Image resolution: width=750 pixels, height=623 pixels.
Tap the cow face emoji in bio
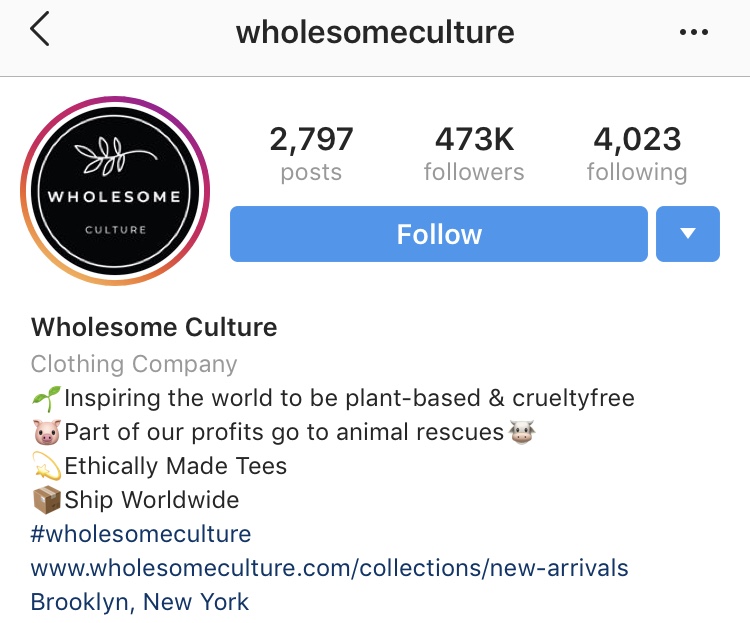coord(521,432)
